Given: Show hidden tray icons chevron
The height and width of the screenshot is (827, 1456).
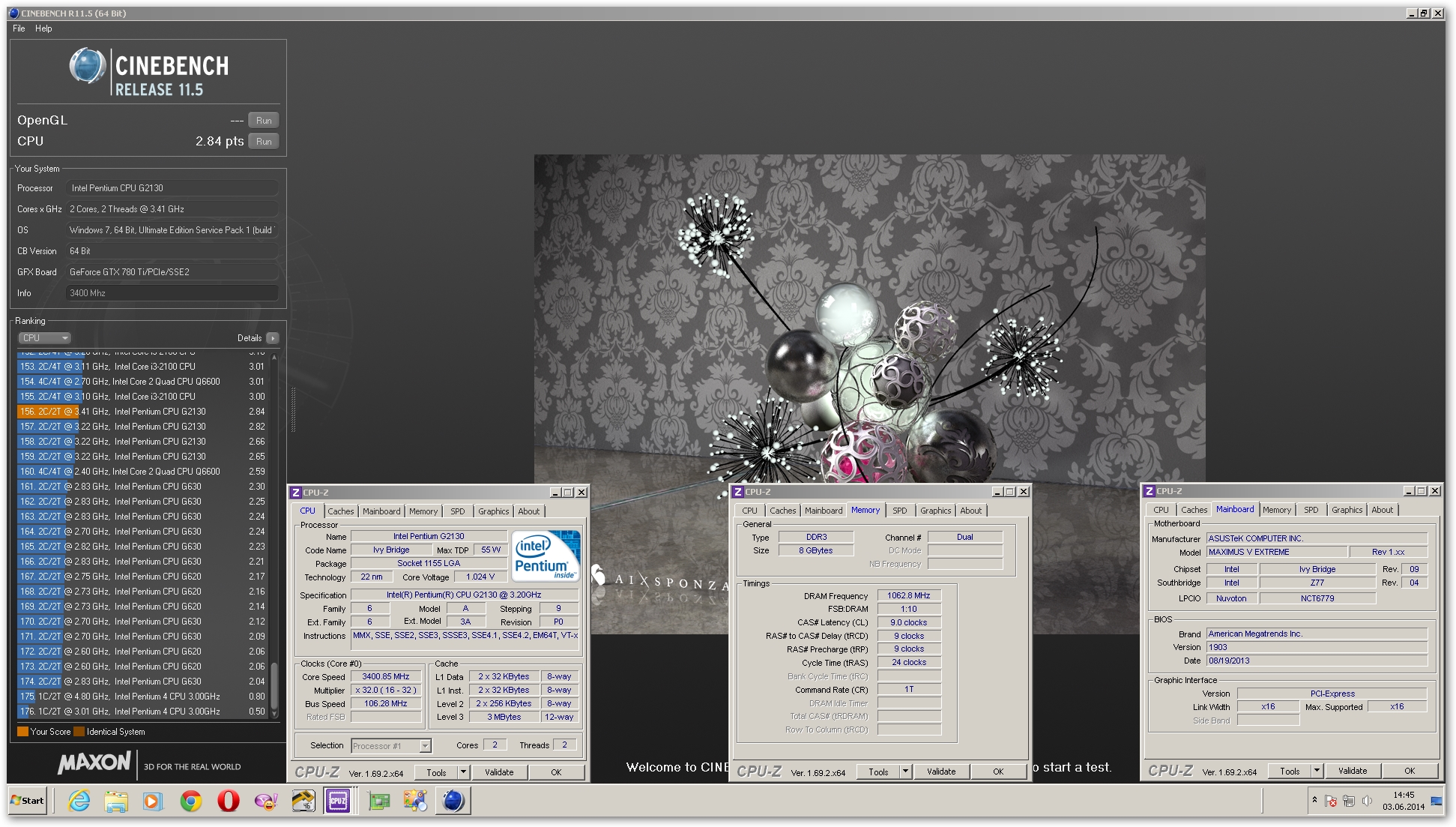Looking at the screenshot, I should point(1314,801).
